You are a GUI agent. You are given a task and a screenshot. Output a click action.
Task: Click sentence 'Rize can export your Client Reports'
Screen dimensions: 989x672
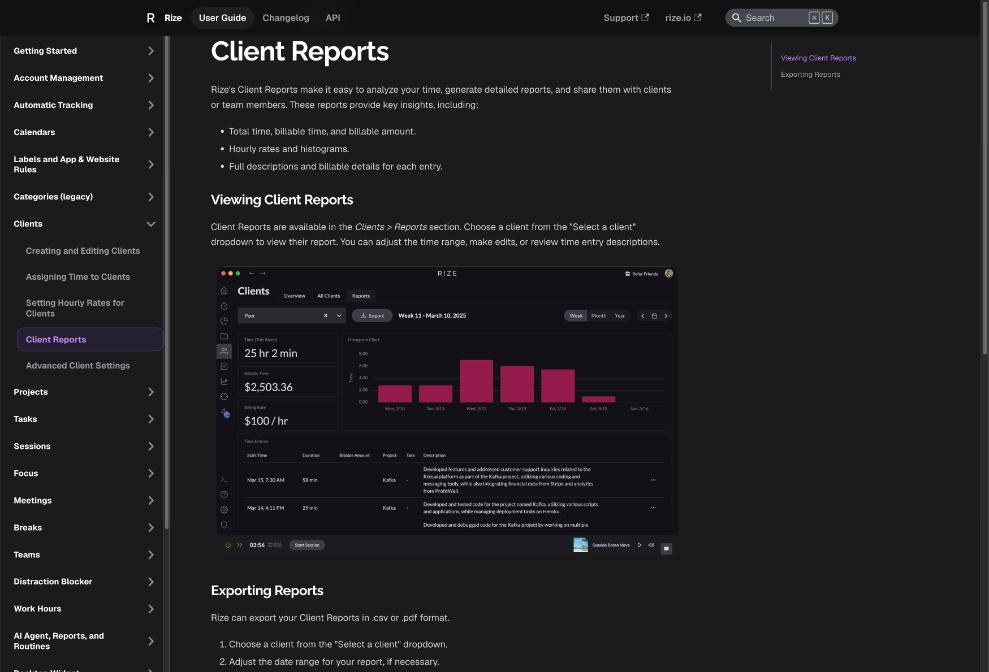click(x=330, y=618)
